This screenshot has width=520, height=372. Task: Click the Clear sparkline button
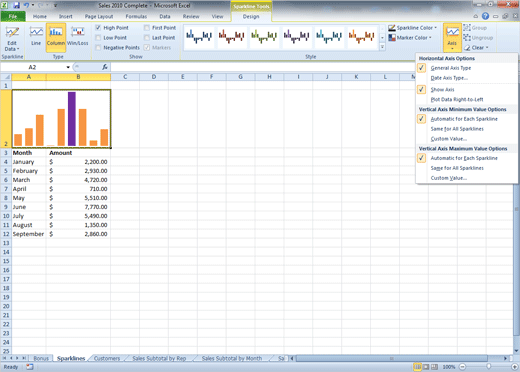[476, 48]
